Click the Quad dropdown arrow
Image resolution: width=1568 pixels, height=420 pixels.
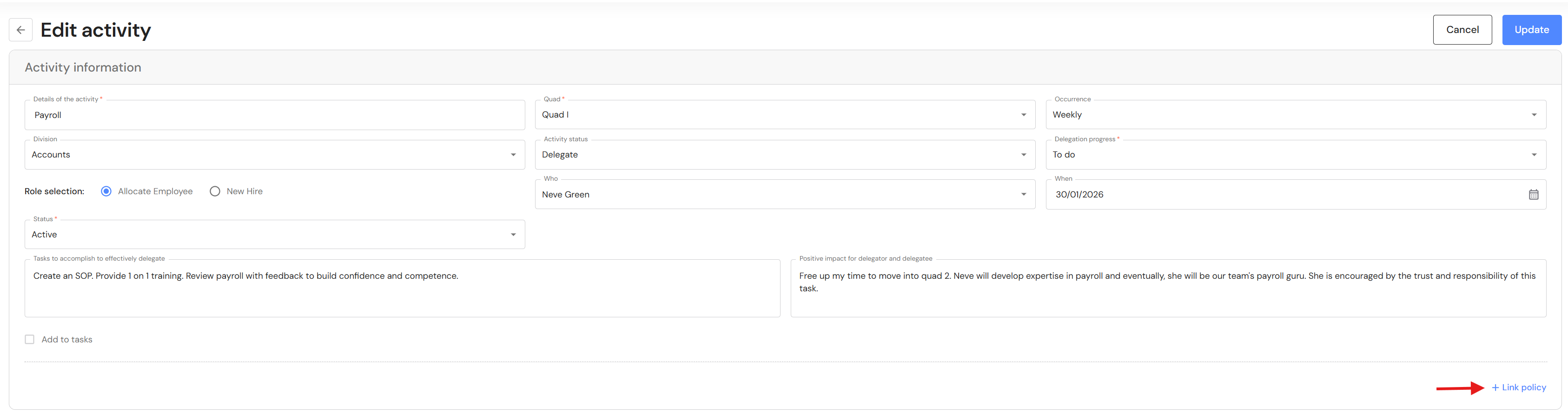point(1023,115)
